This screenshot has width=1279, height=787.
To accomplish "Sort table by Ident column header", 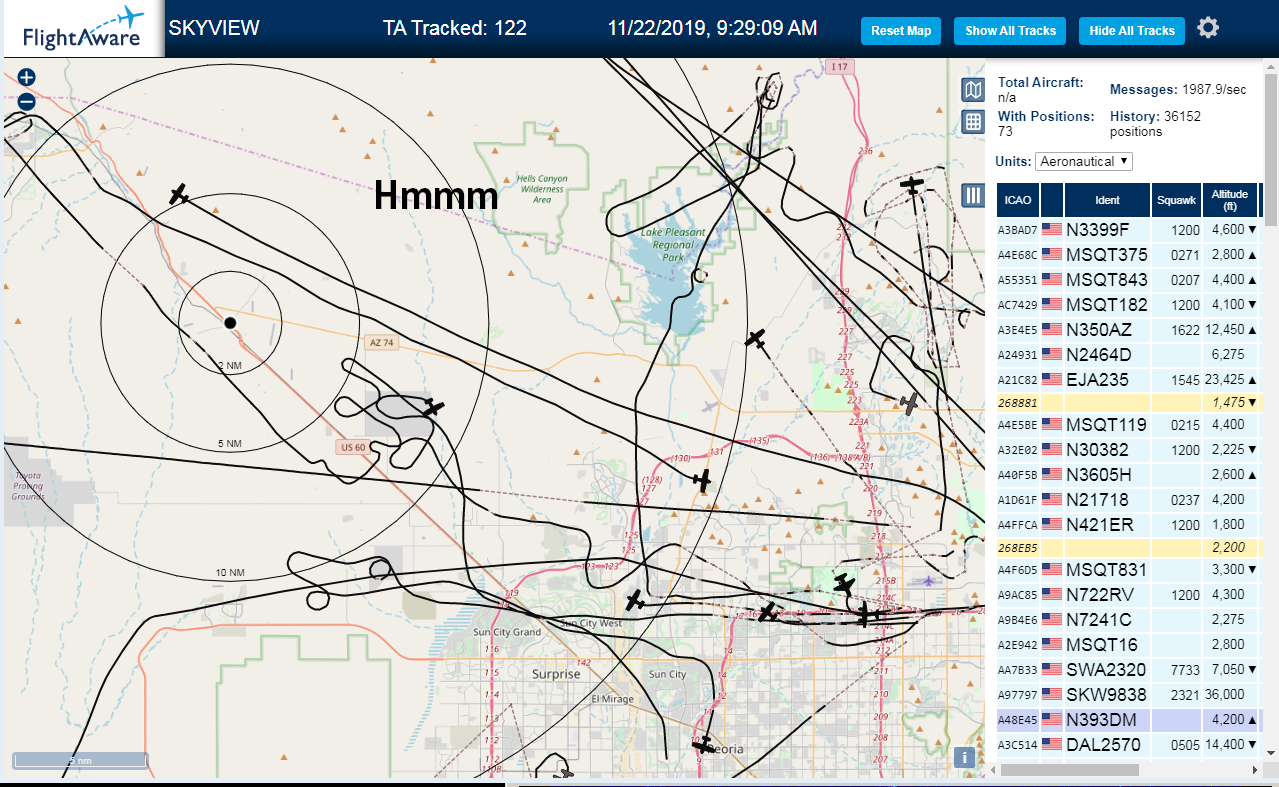I will coord(1107,200).
